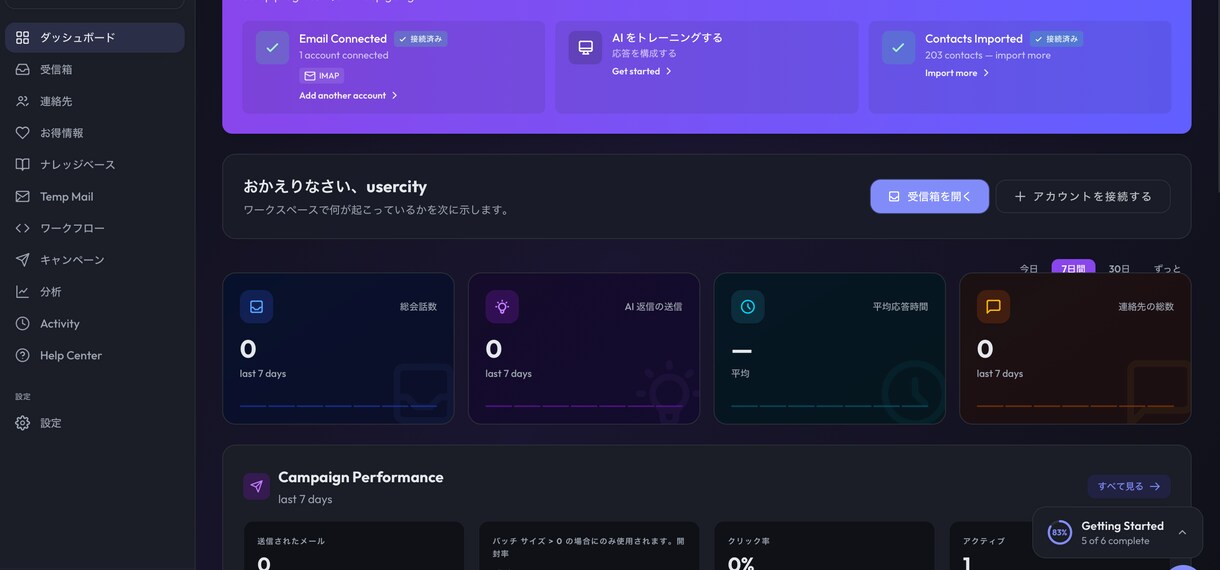Click Email Connected checkmark icon
The image size is (1220, 570).
pyautogui.click(x=272, y=48)
